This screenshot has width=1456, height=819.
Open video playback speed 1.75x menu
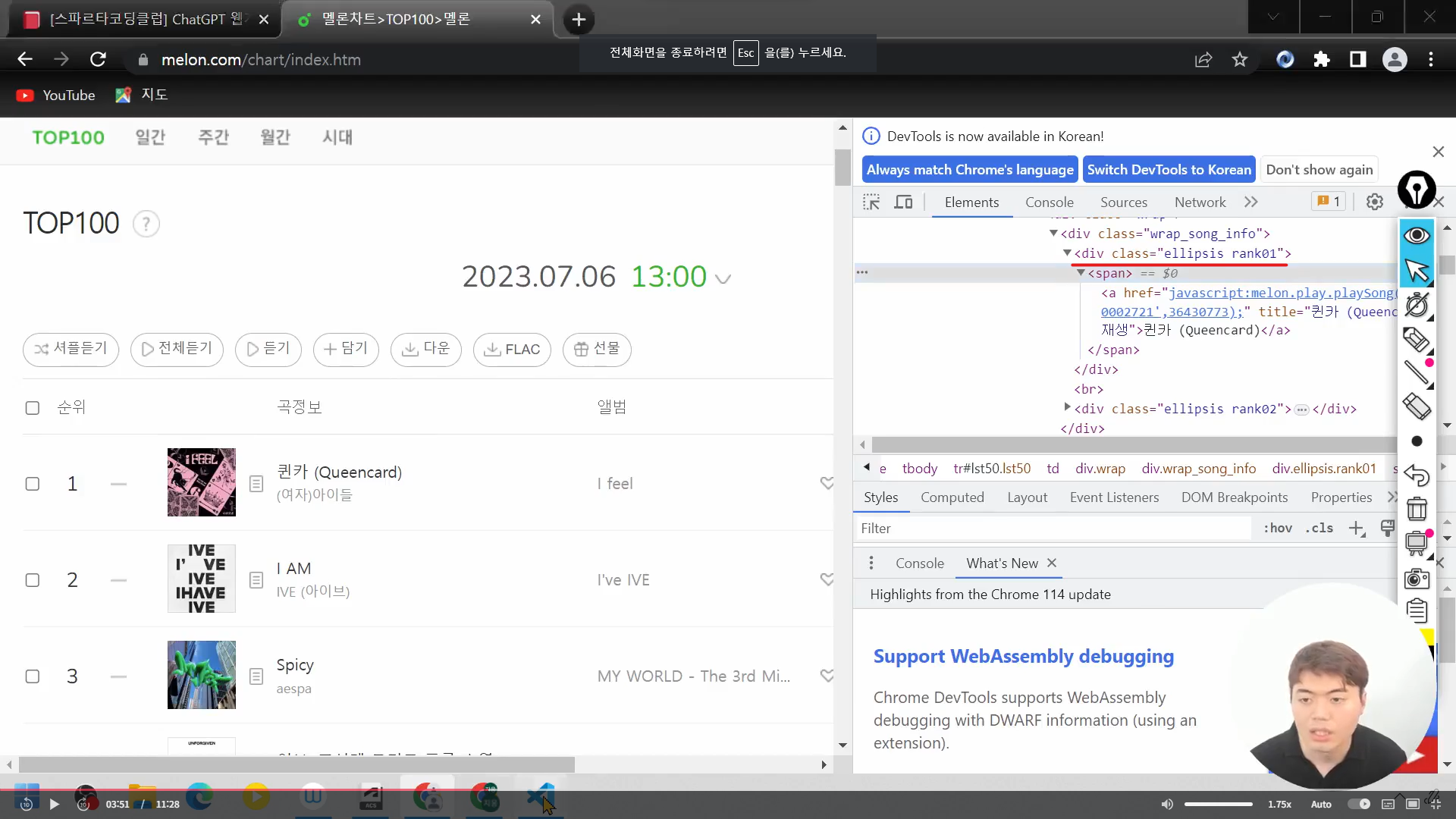pyautogui.click(x=1279, y=805)
